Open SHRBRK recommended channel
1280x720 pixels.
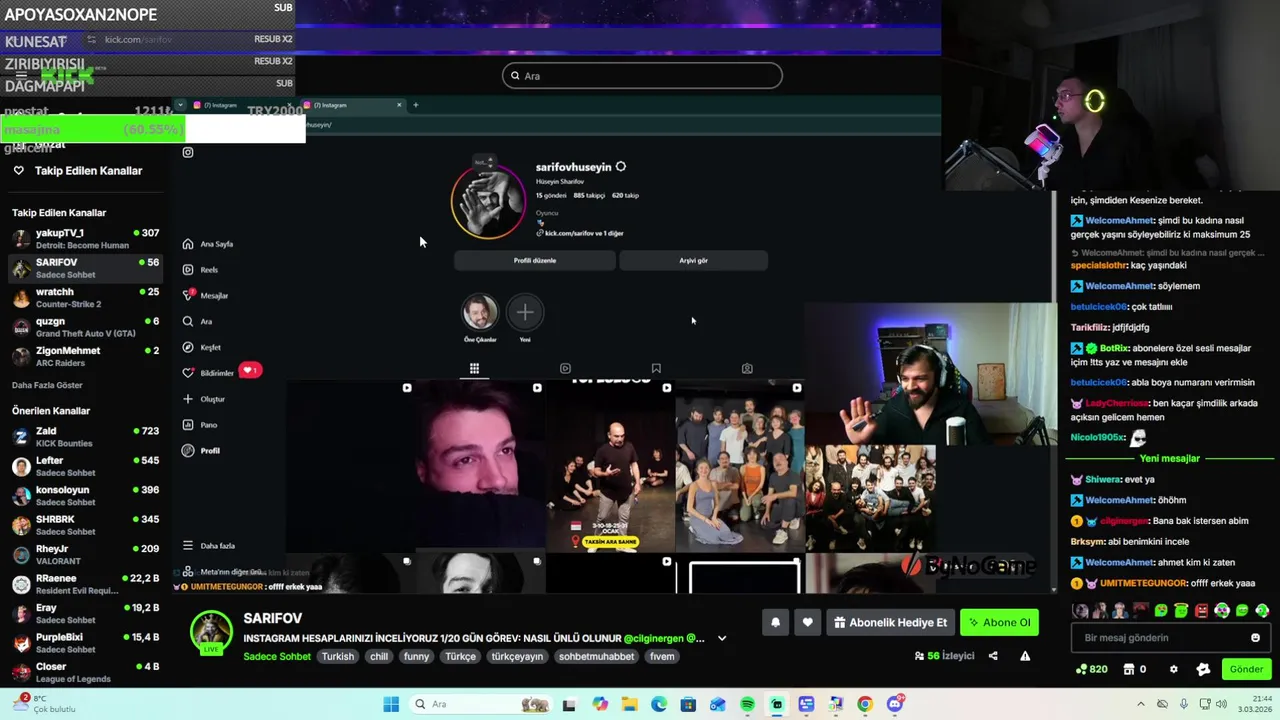[x=85, y=525]
